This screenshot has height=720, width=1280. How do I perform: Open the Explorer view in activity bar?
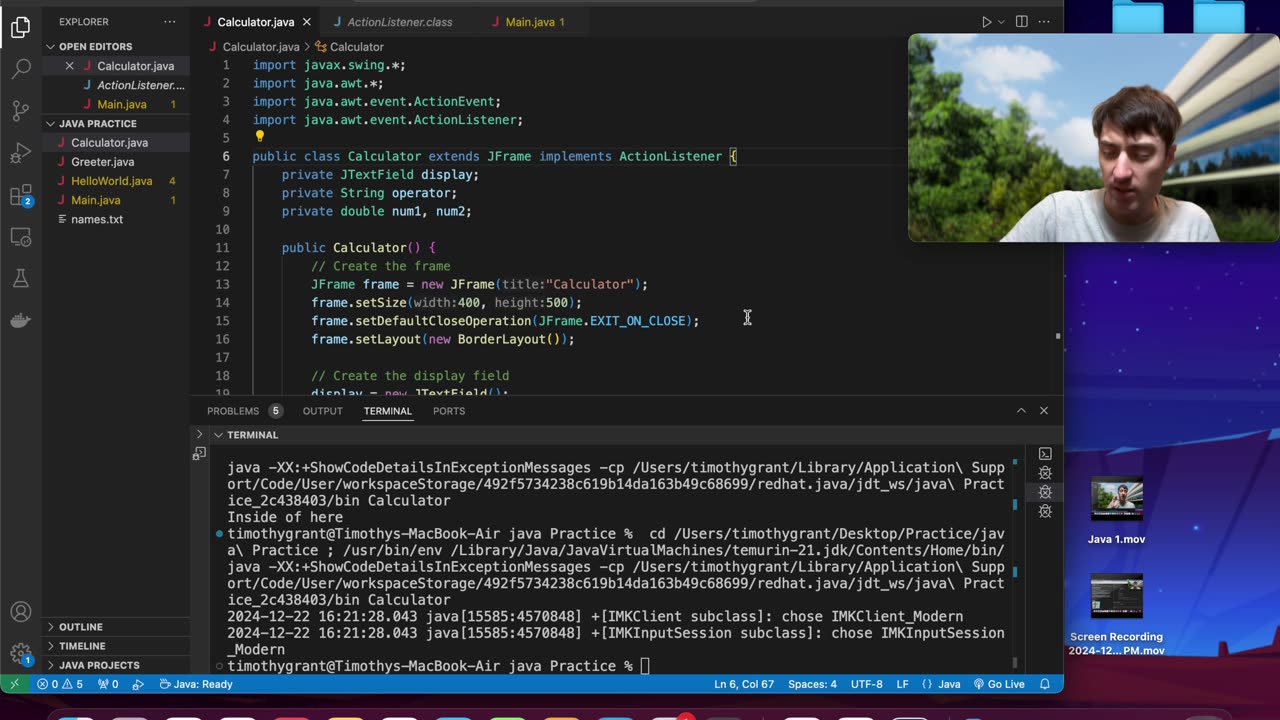click(x=21, y=28)
